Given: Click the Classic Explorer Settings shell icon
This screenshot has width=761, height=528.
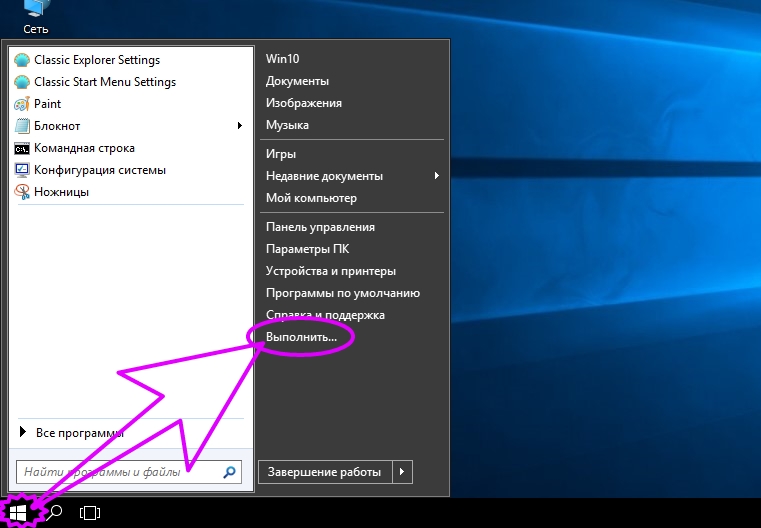Looking at the screenshot, I should point(23,60).
